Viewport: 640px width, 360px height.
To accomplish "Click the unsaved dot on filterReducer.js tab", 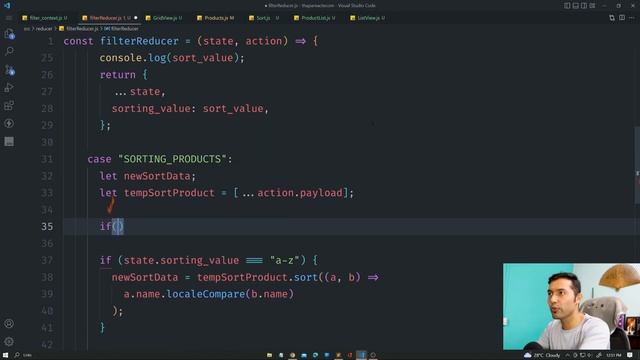I will tap(136, 18).
